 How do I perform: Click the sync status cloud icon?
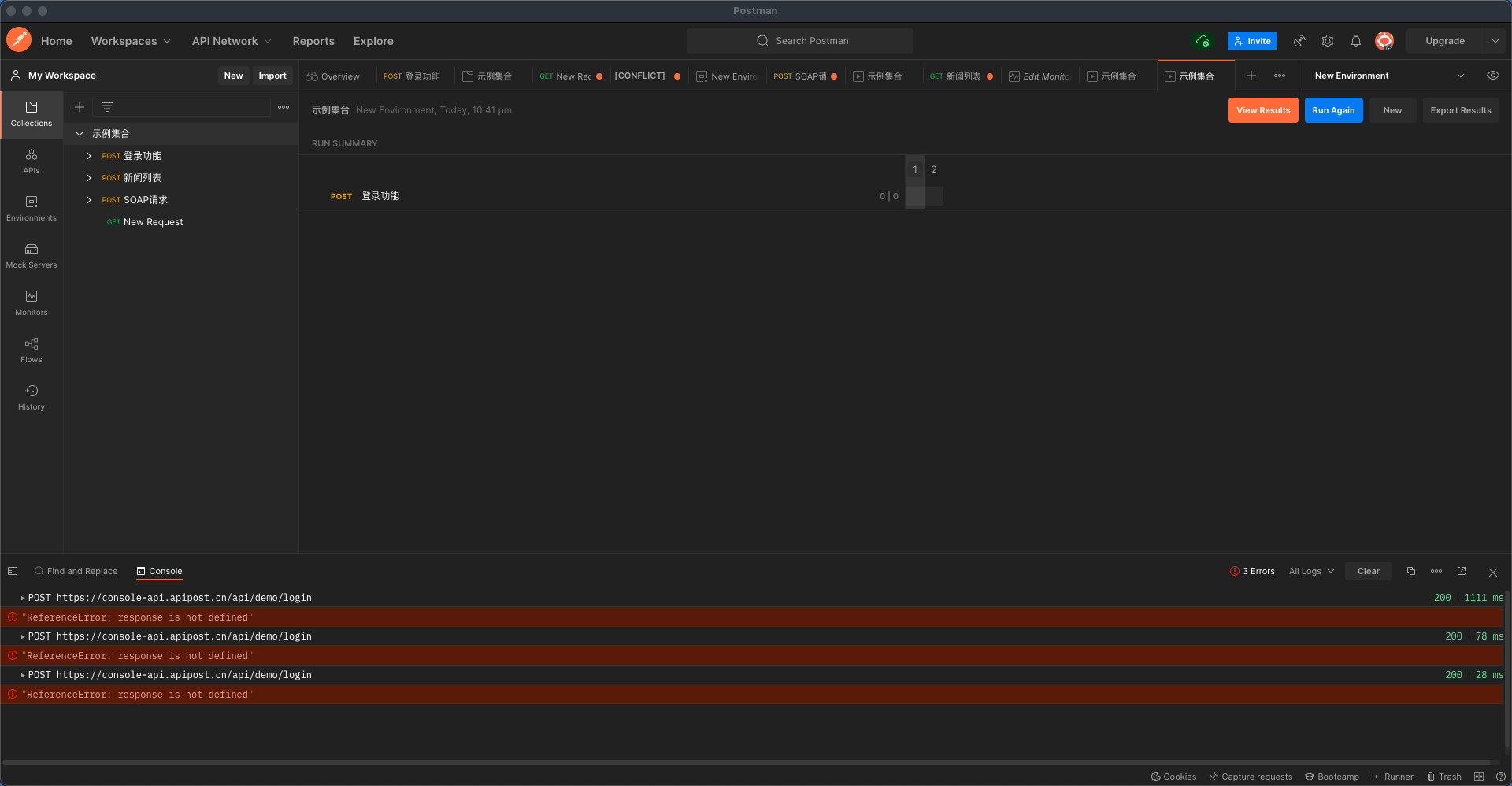coord(1202,41)
